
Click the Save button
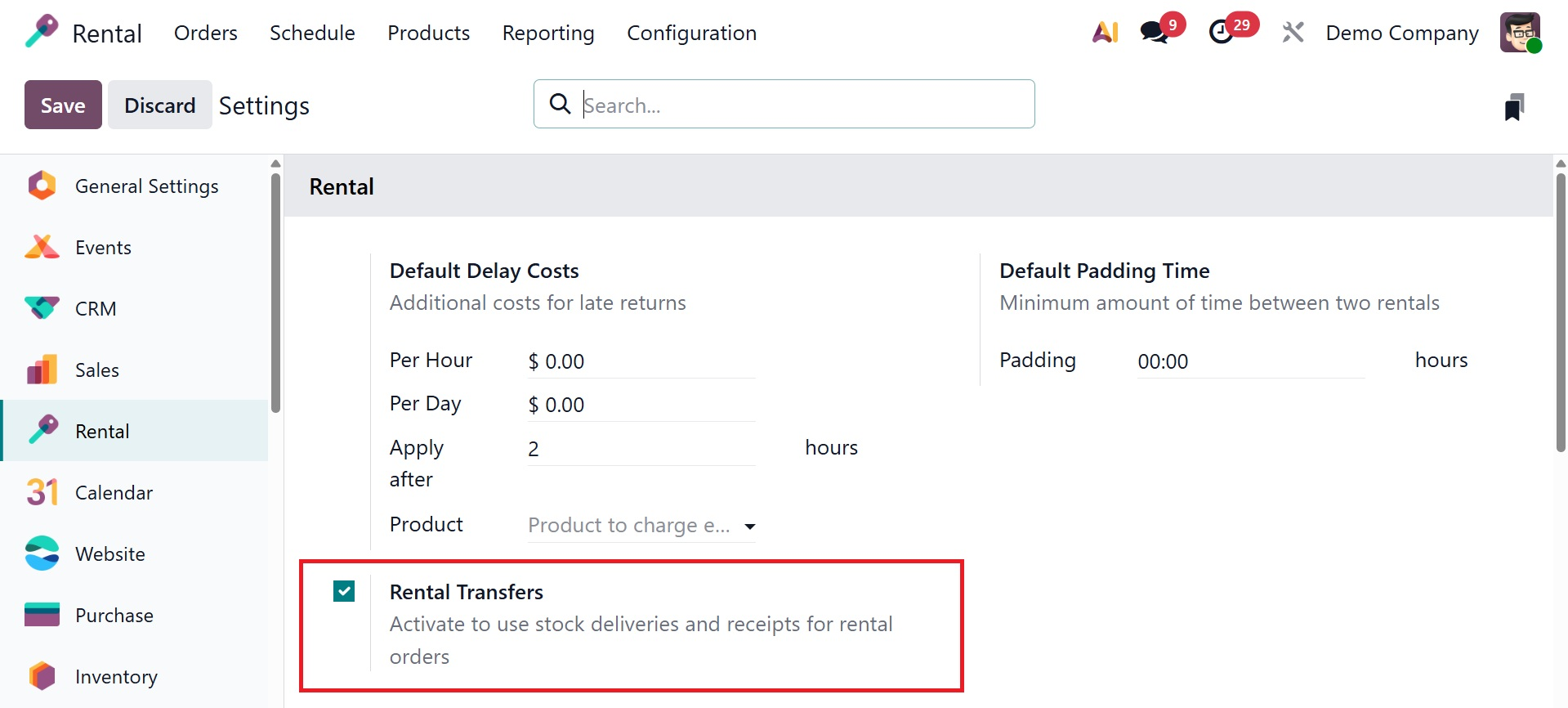[63, 105]
